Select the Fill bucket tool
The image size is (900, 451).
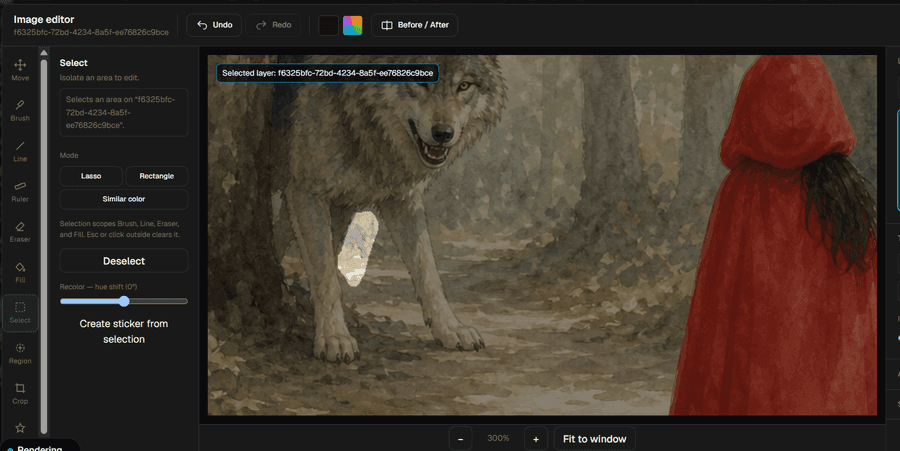pyautogui.click(x=20, y=273)
